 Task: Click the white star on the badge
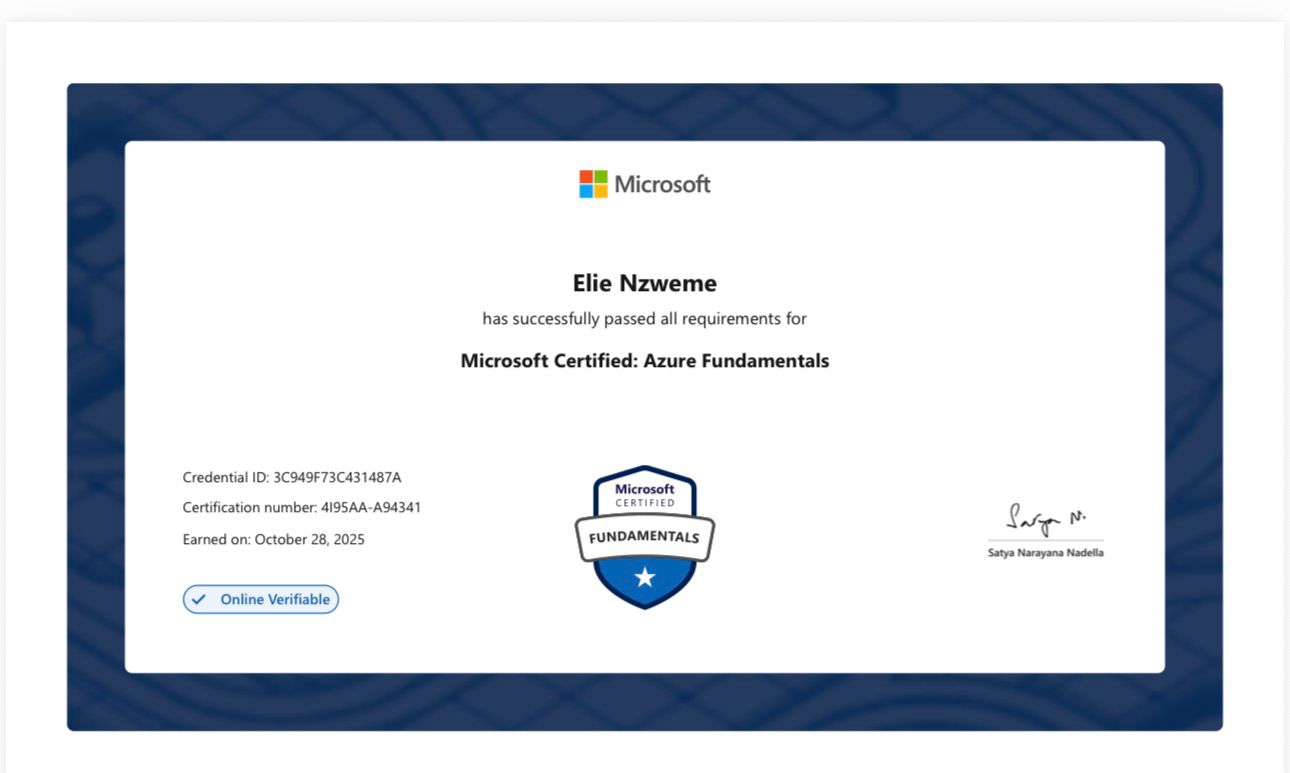coord(645,577)
